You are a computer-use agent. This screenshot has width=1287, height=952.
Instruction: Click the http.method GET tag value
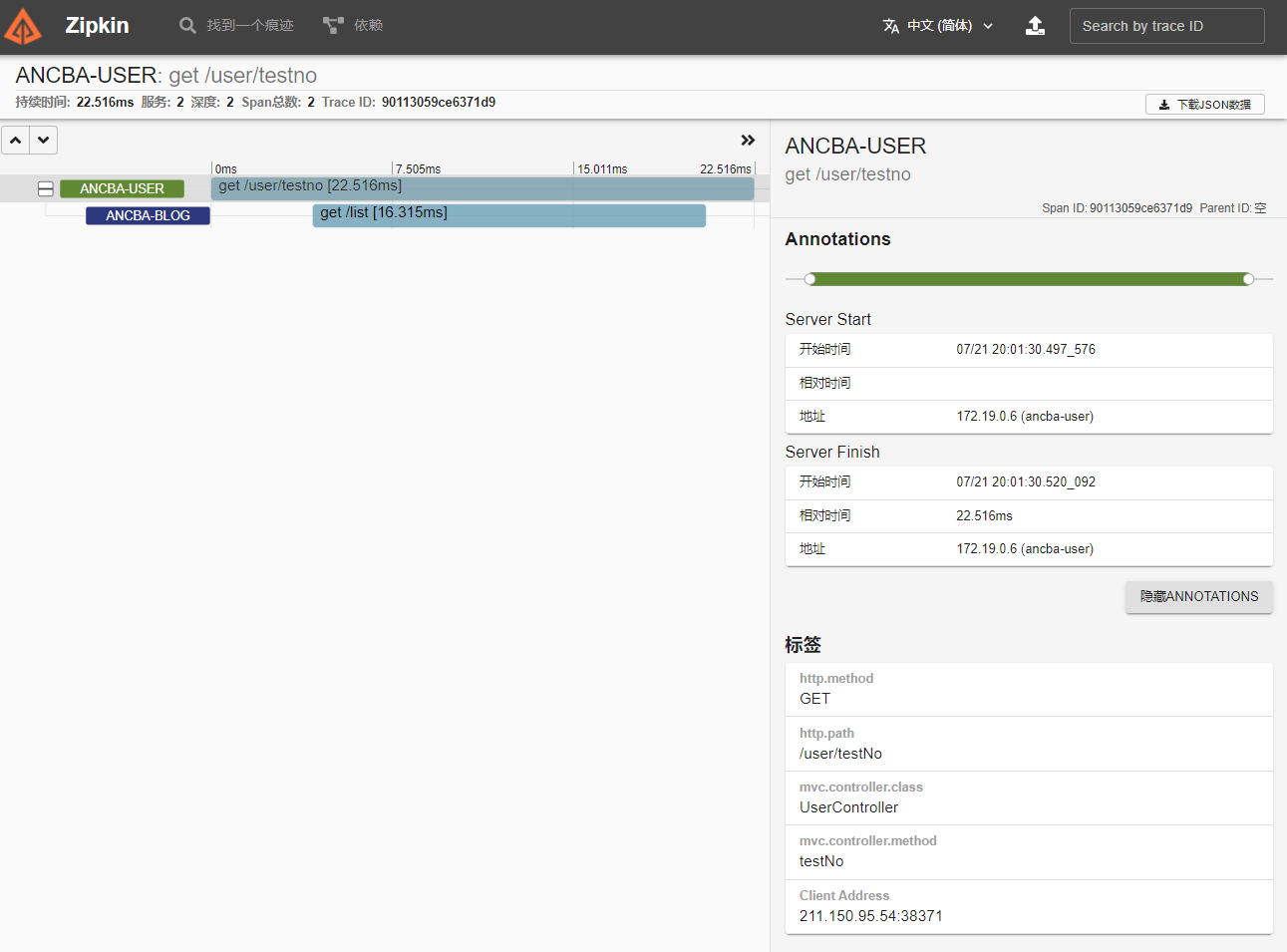[814, 699]
